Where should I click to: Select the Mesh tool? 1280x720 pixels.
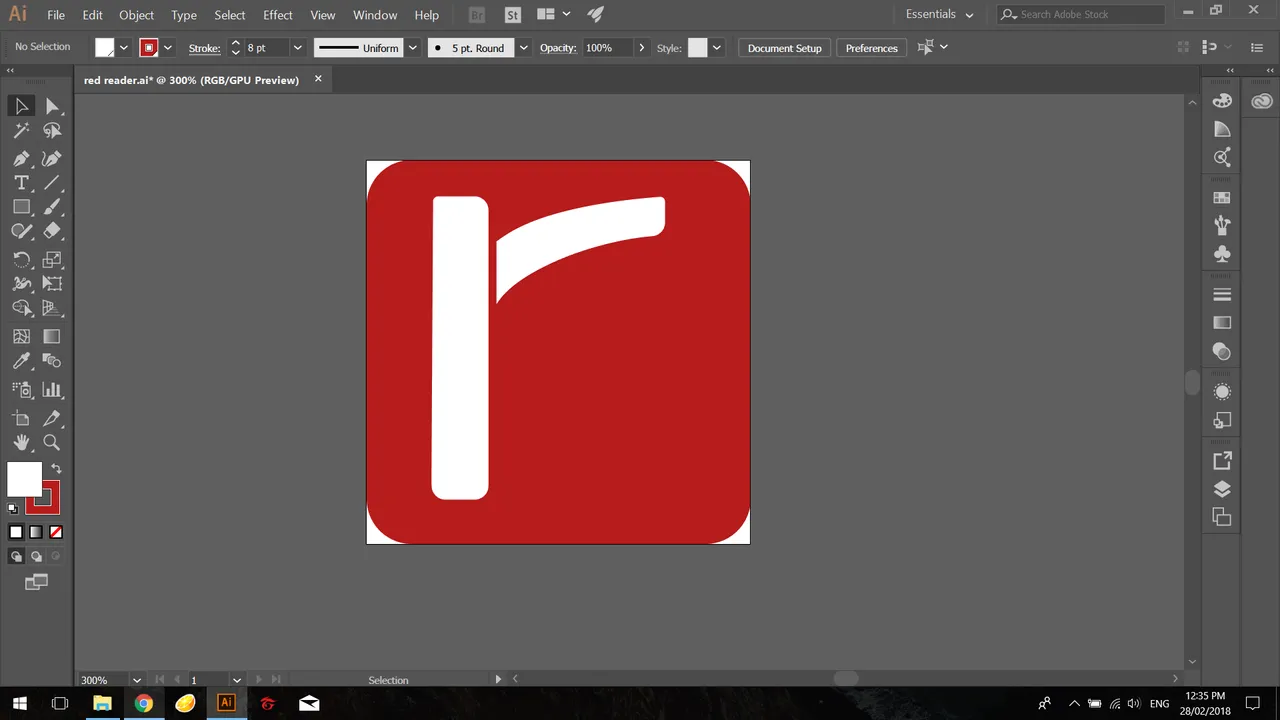click(21, 337)
